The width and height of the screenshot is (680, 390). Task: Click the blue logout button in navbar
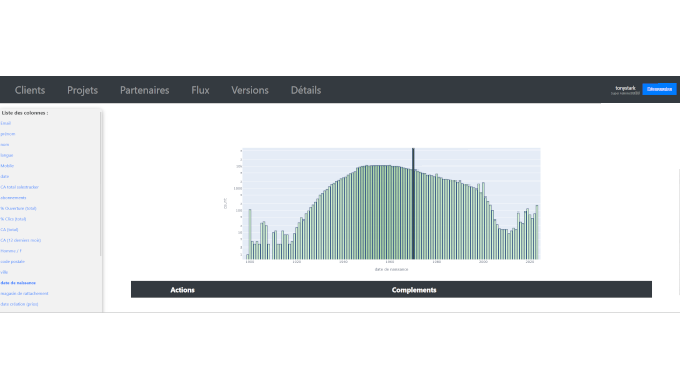tap(659, 89)
